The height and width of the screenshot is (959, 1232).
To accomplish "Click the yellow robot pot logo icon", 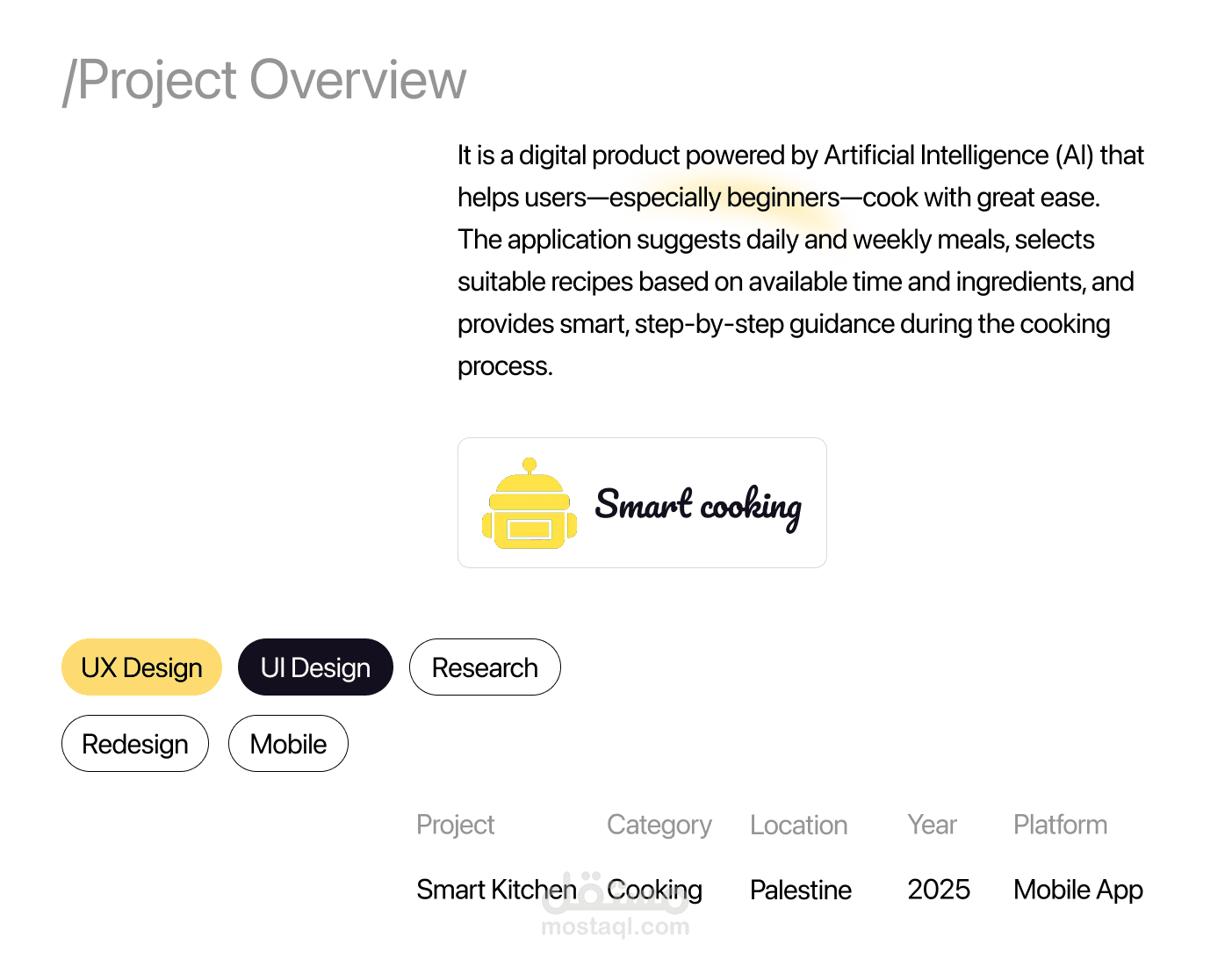I will [530, 504].
